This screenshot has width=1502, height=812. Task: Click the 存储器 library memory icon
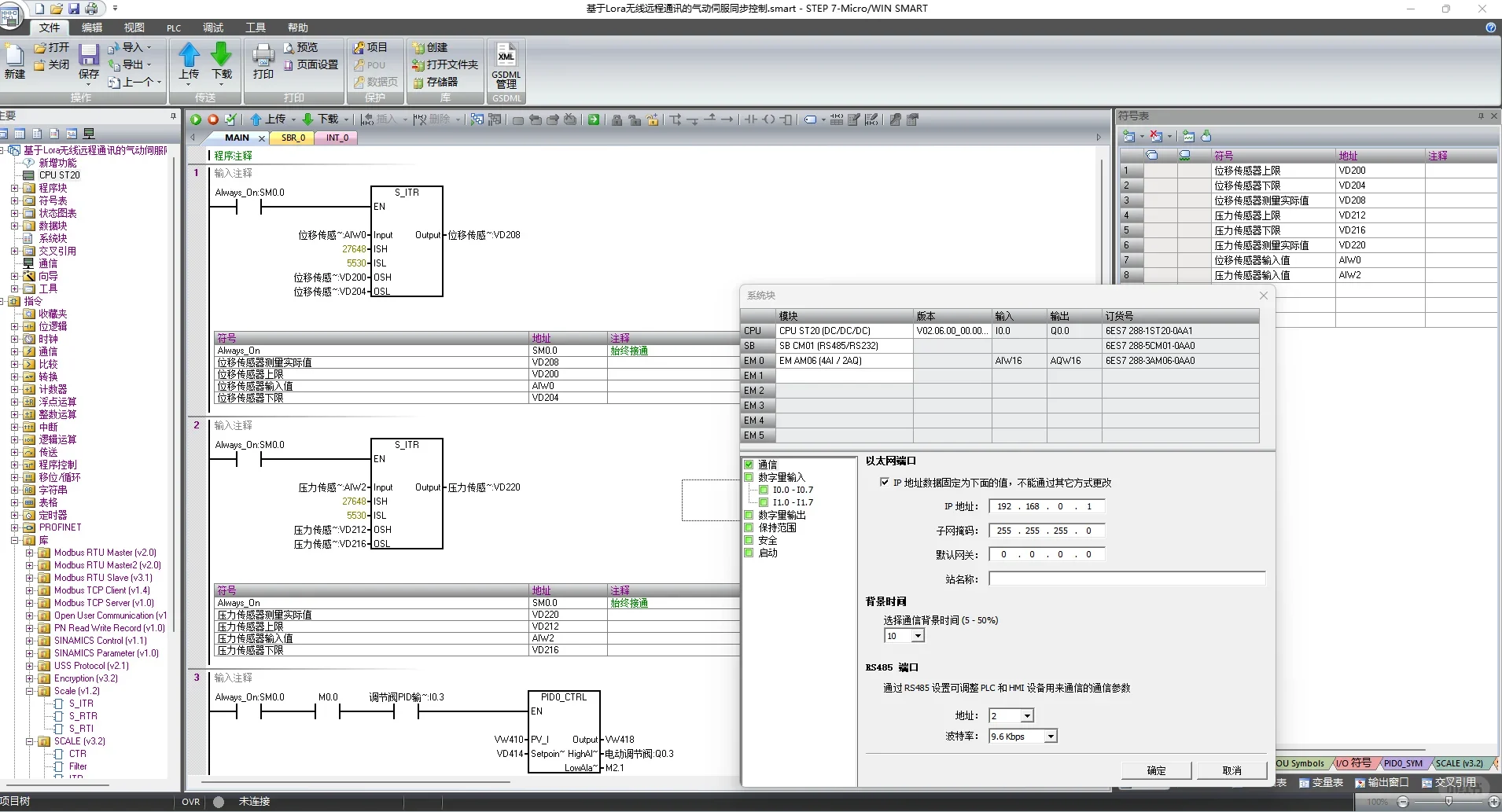[418, 82]
